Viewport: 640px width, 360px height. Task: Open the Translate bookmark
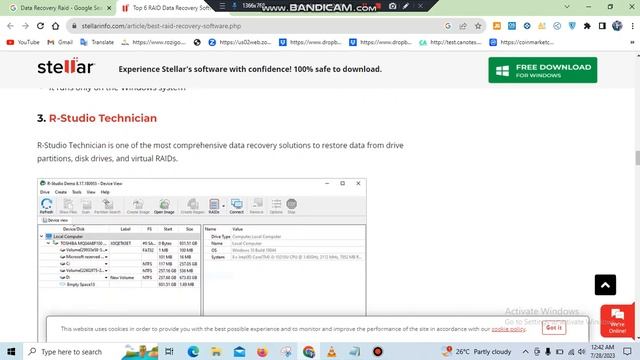97,42
